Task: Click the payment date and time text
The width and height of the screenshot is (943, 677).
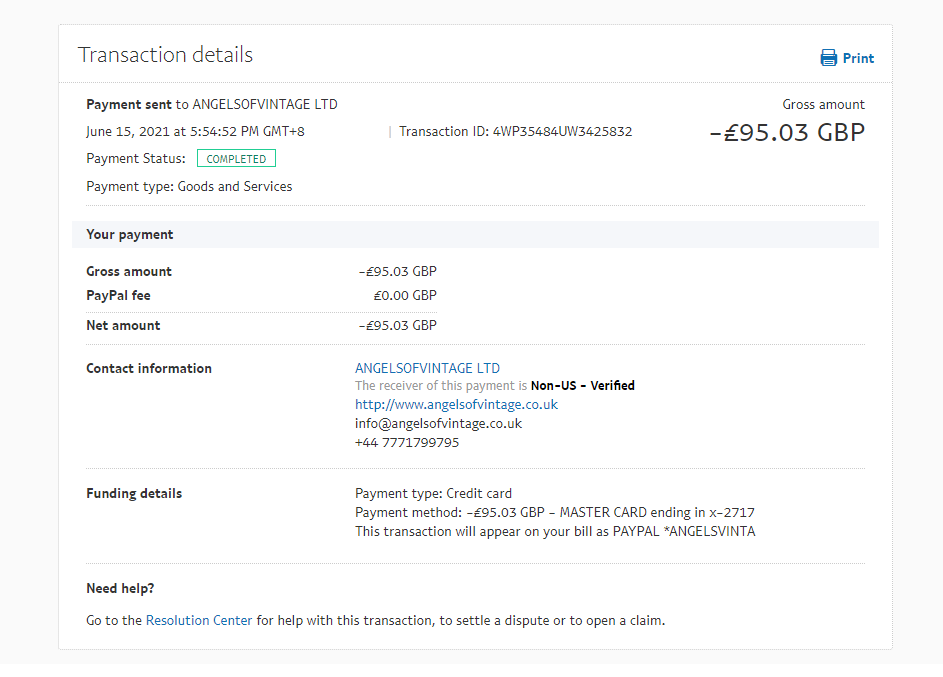Action: click(x=193, y=131)
